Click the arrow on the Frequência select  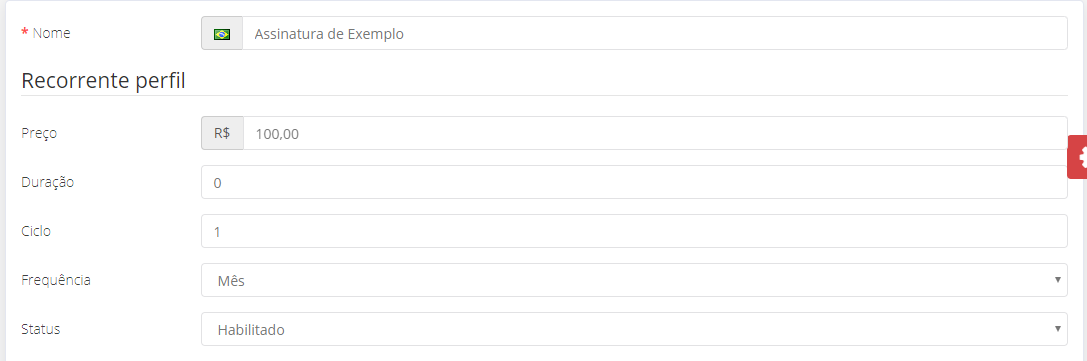coord(1058,280)
